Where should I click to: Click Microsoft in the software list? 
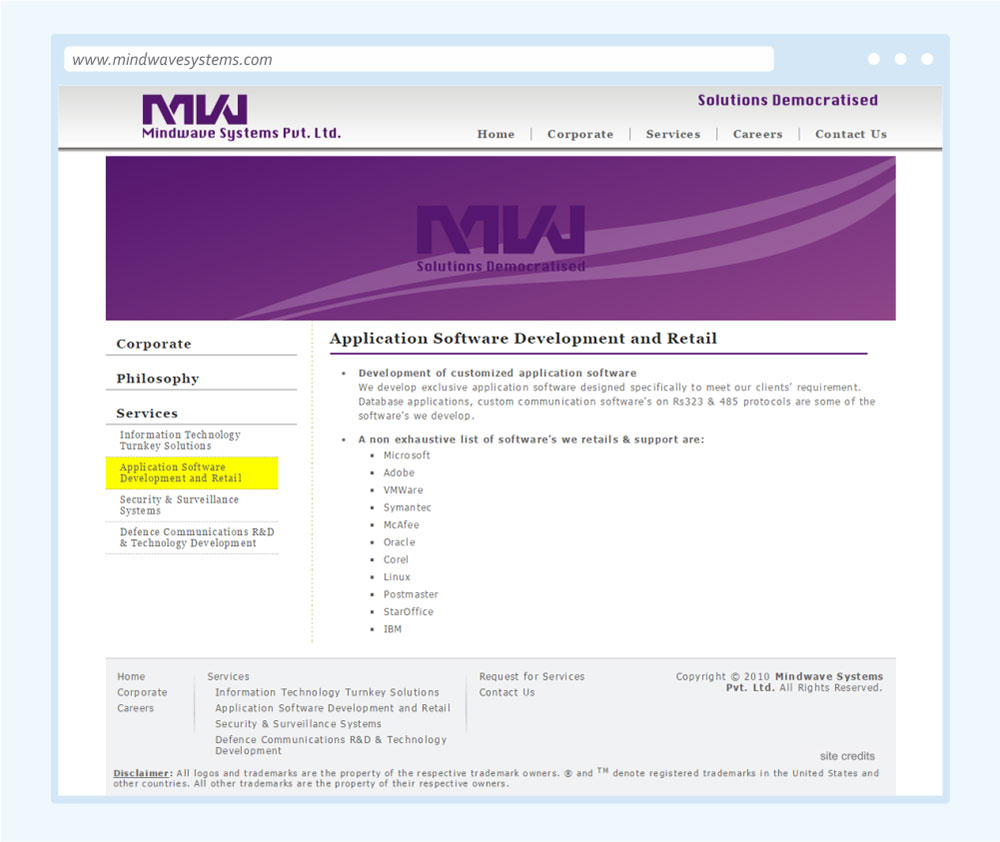coord(406,455)
